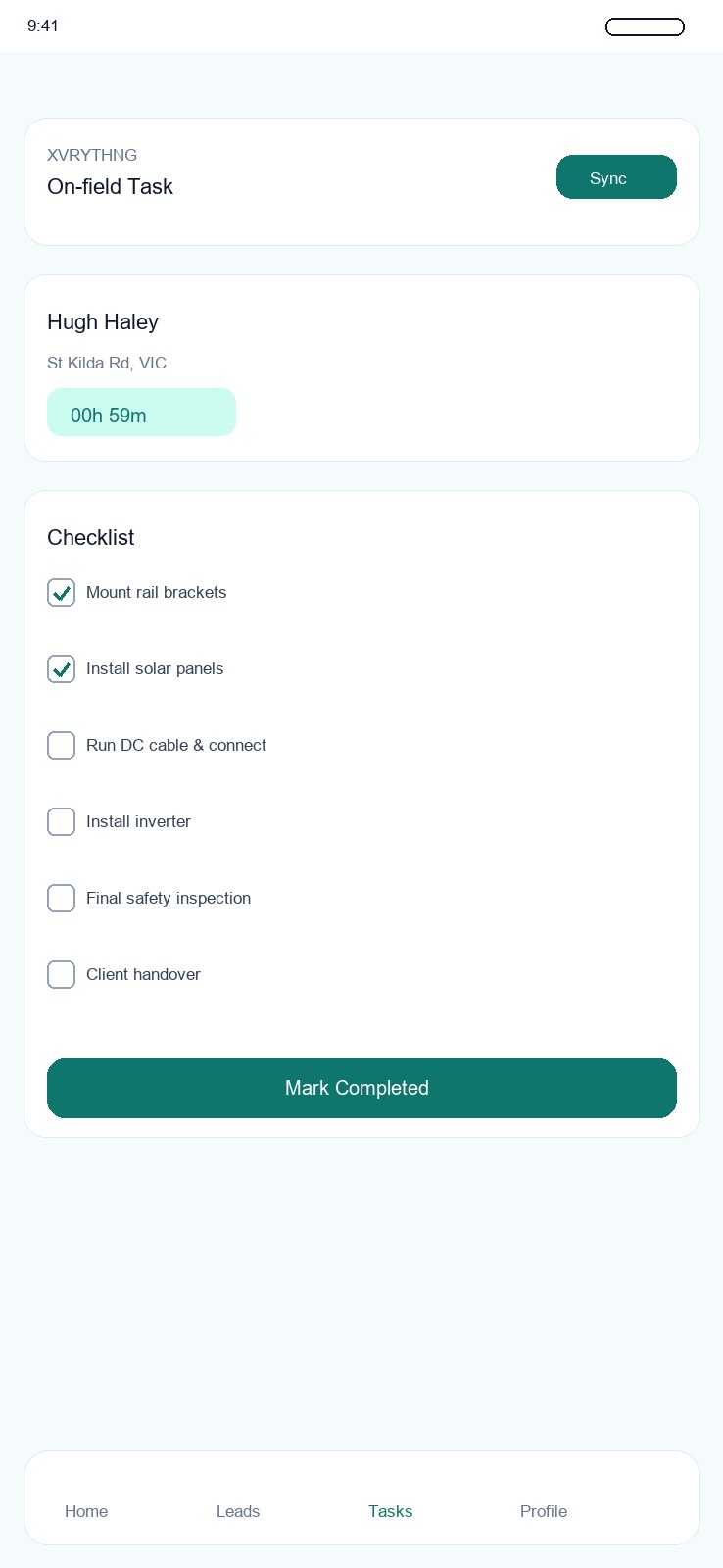This screenshot has height=1568, width=723.
Task: Click the St Kilda Rd address
Action: coord(107,363)
